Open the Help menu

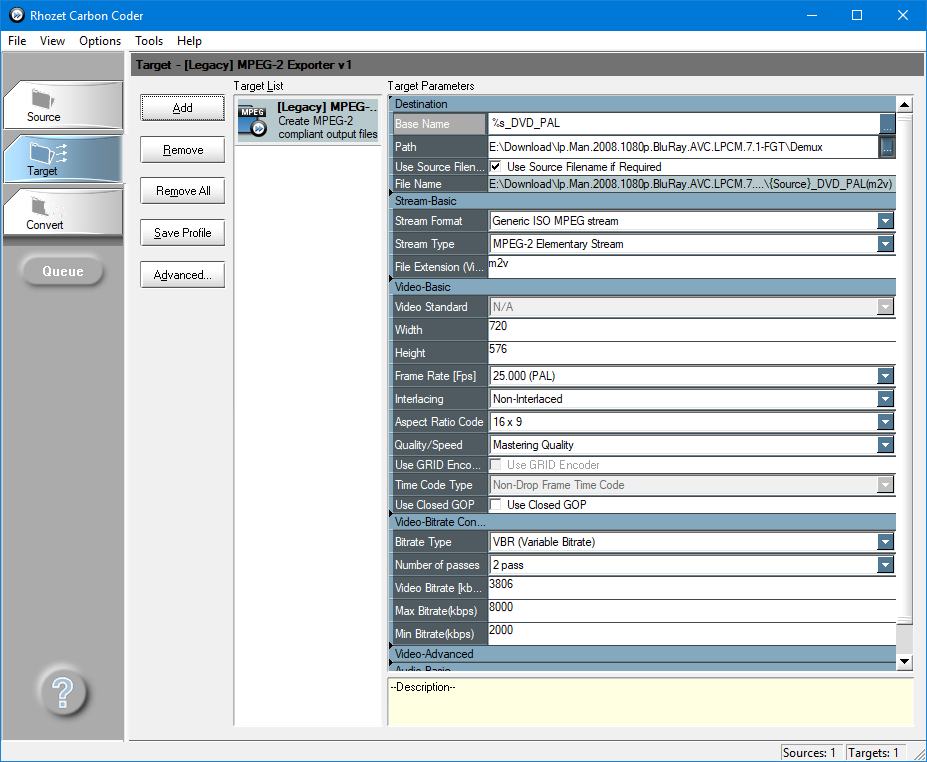point(189,41)
